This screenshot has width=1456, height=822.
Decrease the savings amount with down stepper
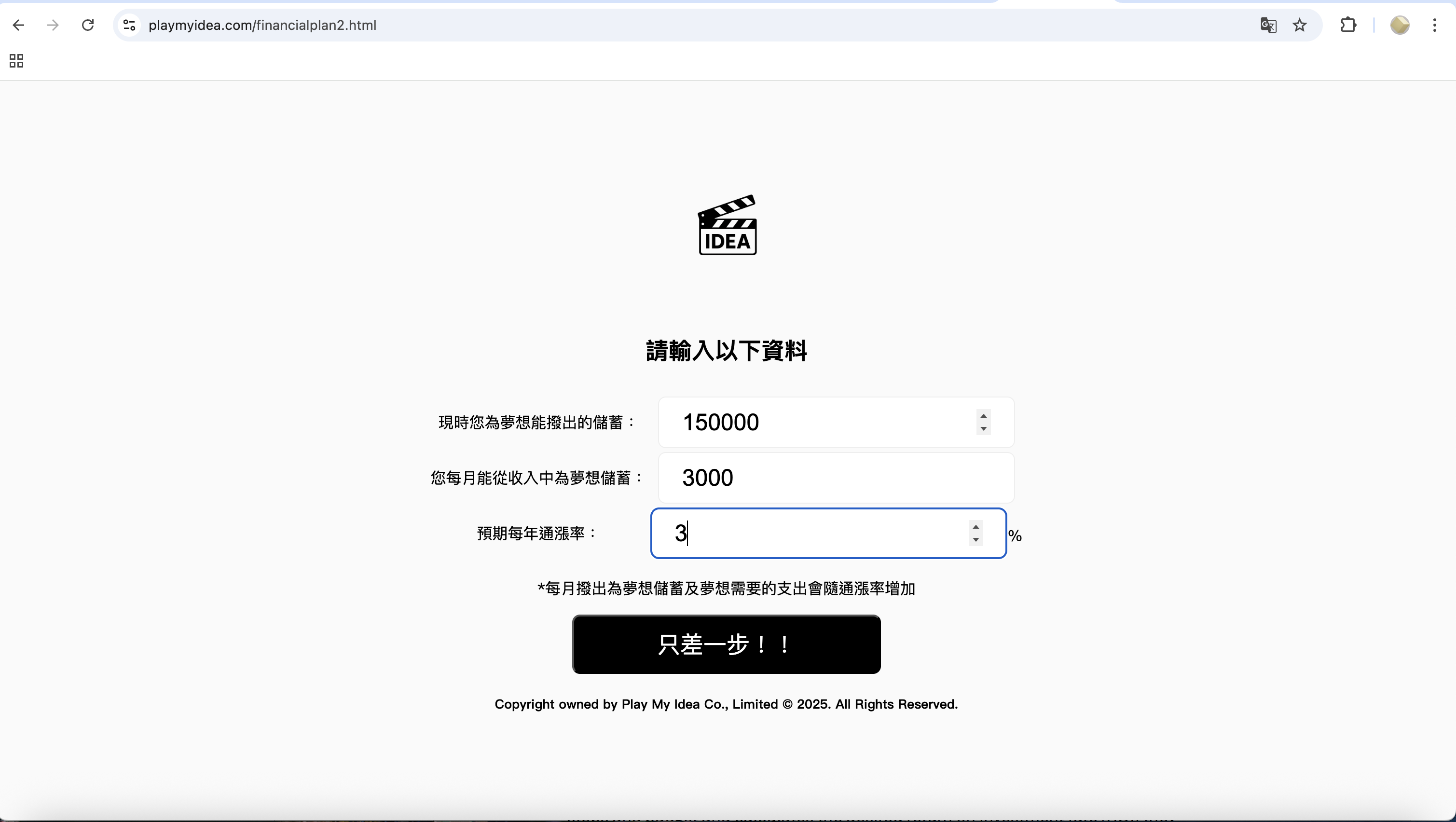(x=984, y=428)
